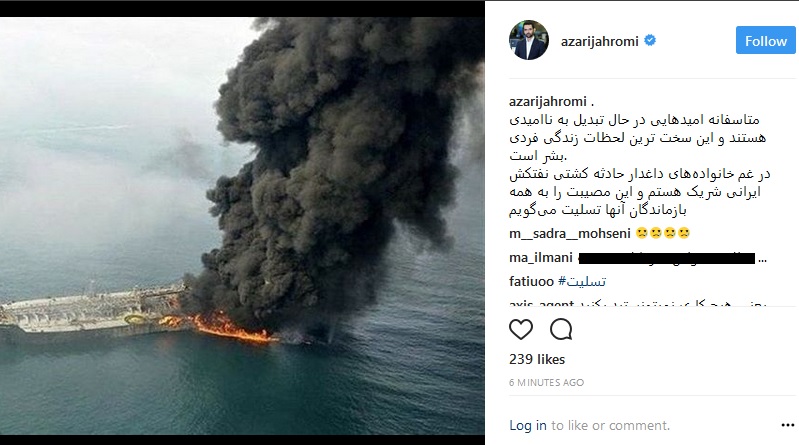Click the 'to like or comment' field

coord(610,425)
